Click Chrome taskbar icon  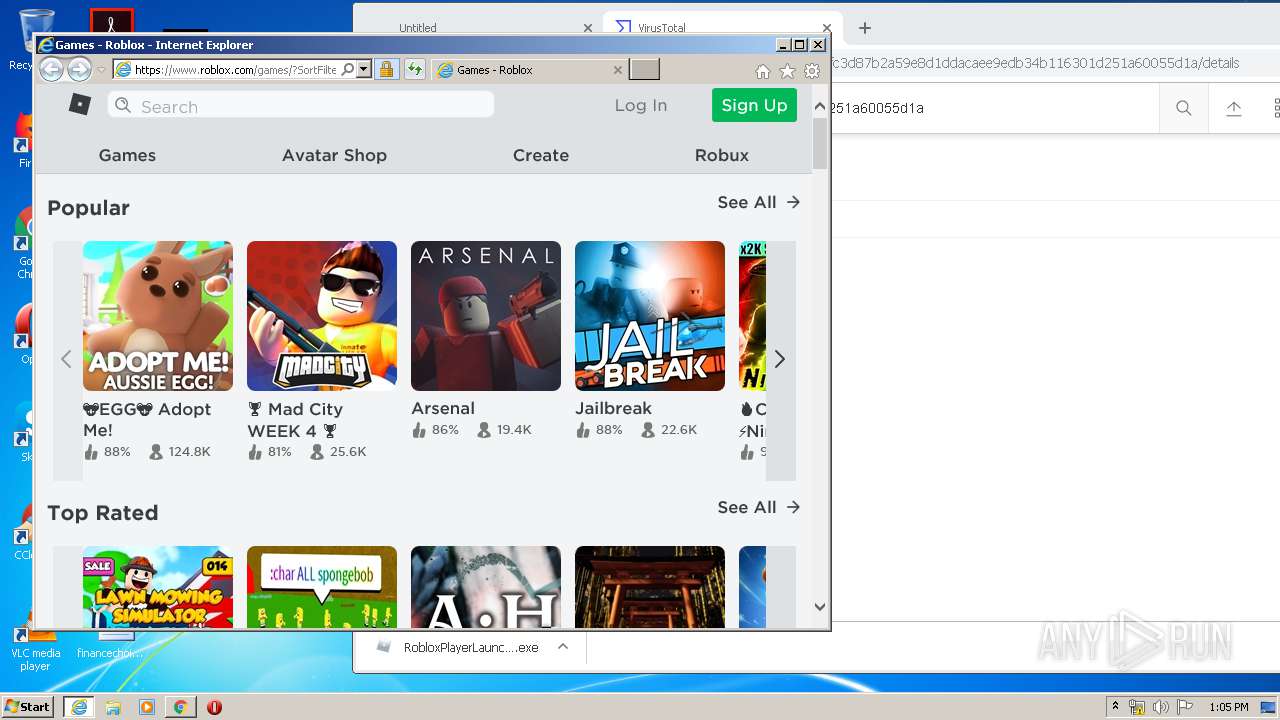point(180,707)
